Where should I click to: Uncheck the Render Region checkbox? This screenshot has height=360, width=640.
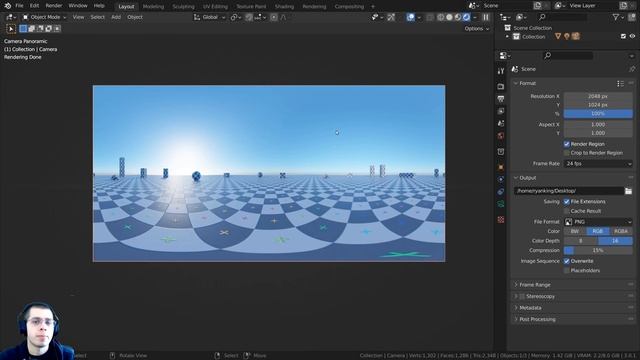(x=567, y=144)
